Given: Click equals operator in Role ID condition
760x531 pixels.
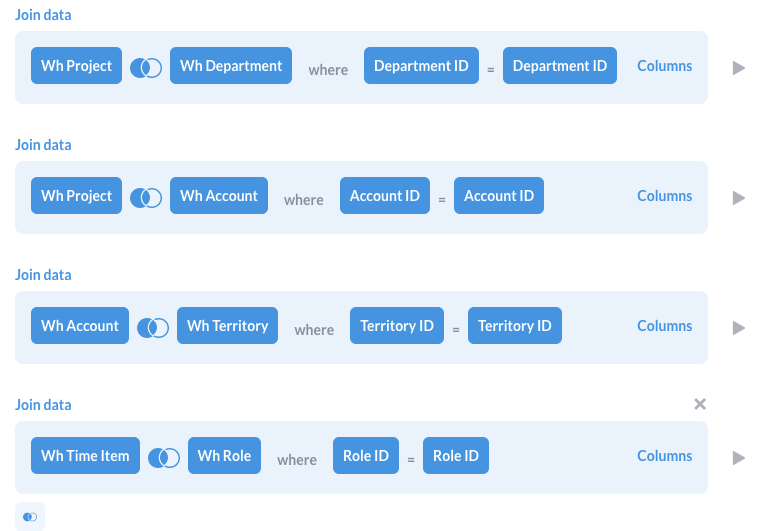Looking at the screenshot, I should point(411,460).
